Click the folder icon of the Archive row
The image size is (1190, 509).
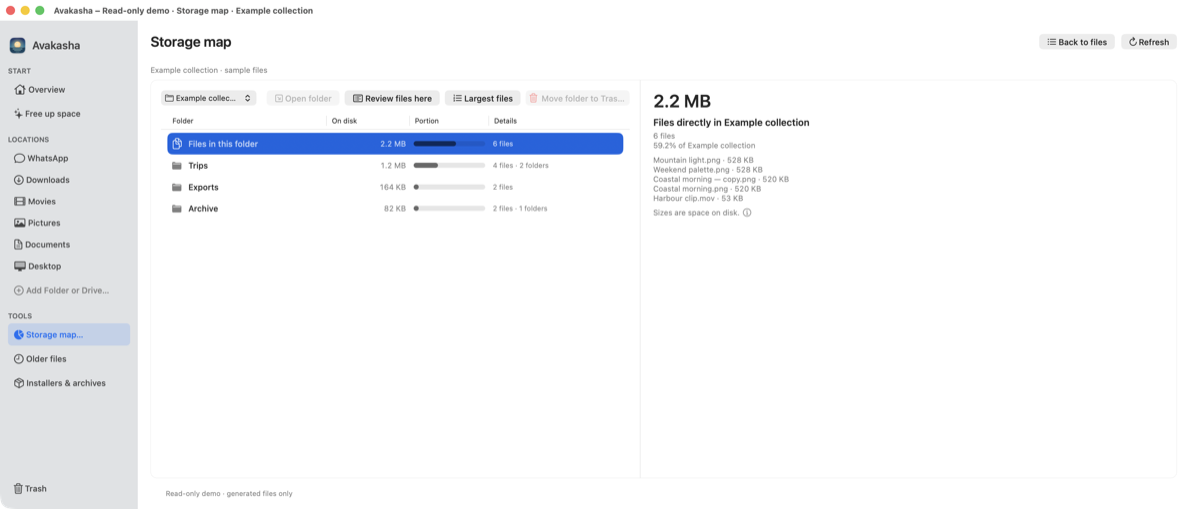pos(177,209)
